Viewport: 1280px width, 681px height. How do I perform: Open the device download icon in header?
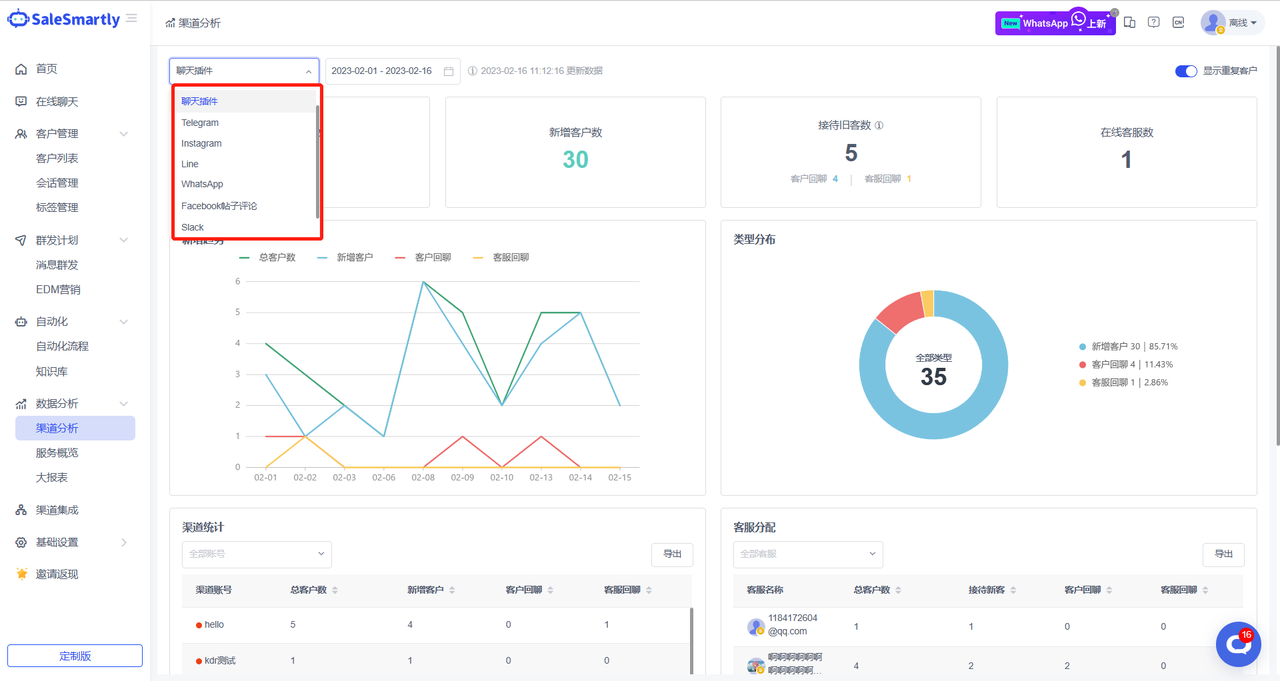click(1129, 22)
